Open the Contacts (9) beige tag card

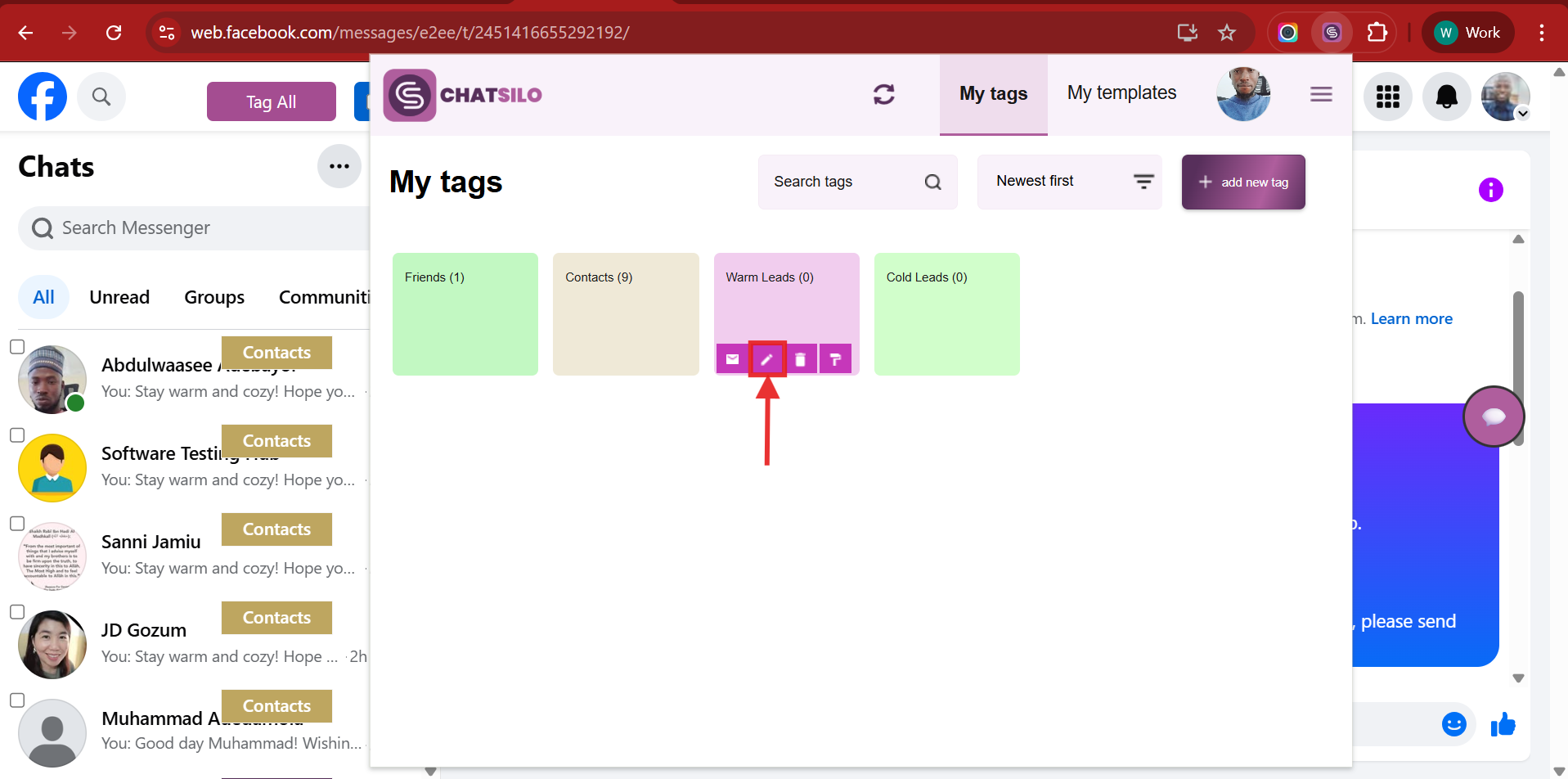(x=626, y=314)
